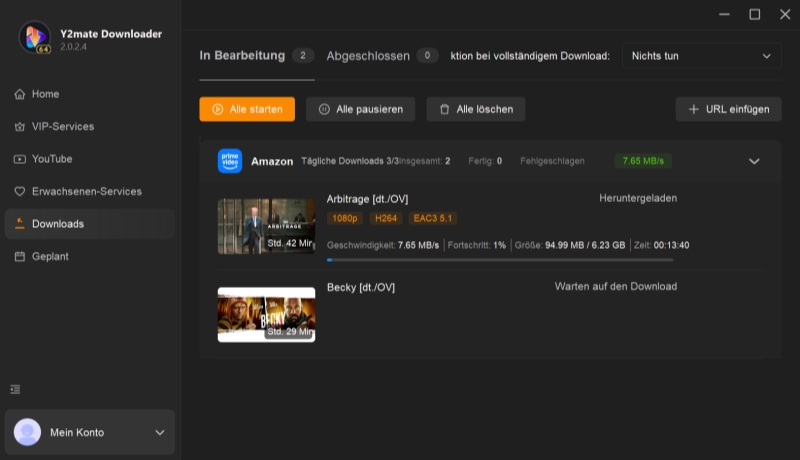Minimize the Y2mate window
This screenshot has height=460, width=800.
pos(724,14)
